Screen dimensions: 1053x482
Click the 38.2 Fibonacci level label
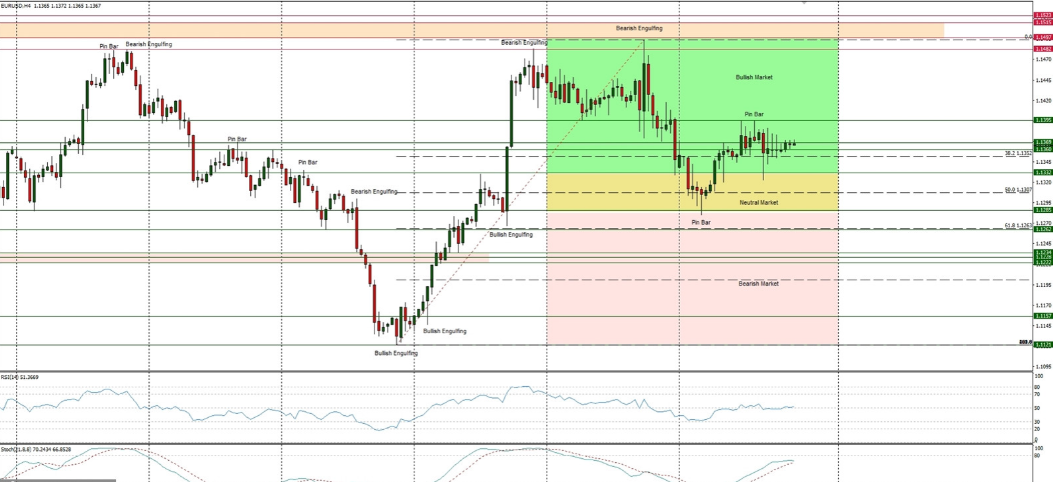point(1017,154)
